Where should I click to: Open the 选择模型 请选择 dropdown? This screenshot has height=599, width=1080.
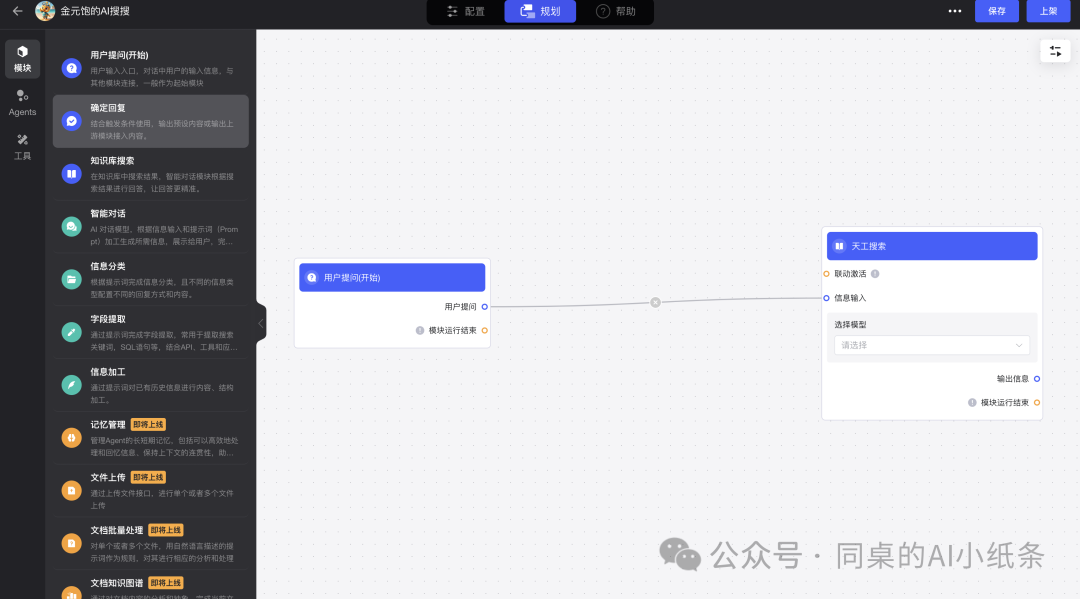point(932,345)
